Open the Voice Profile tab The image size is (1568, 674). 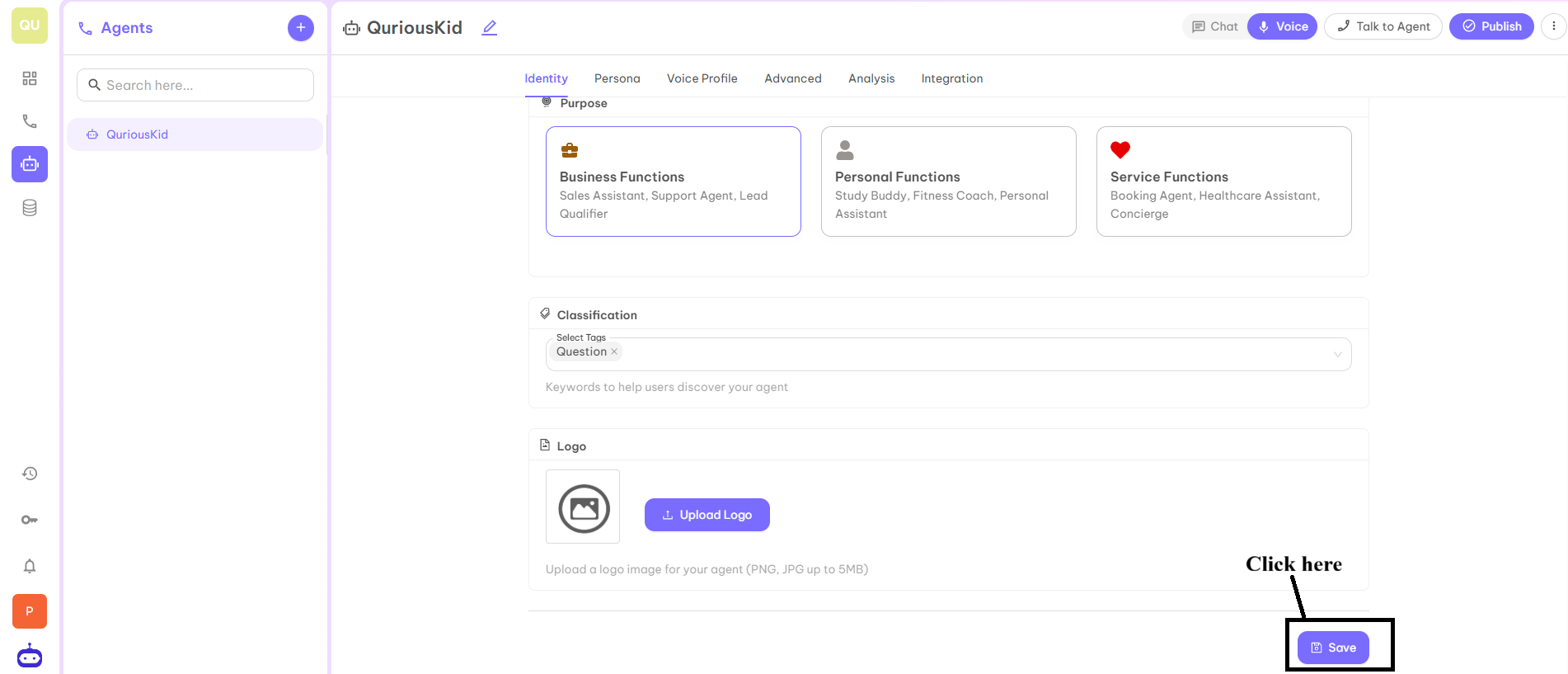pos(702,78)
